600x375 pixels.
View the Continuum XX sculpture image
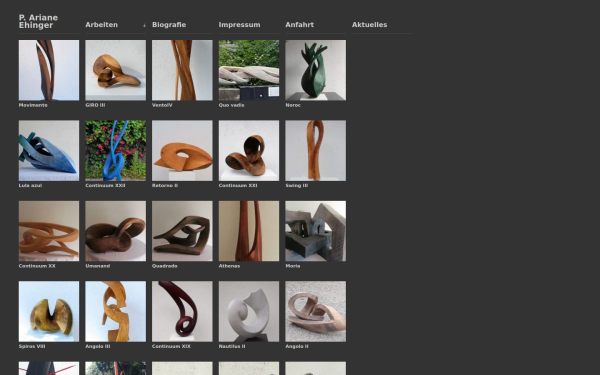[49, 231]
